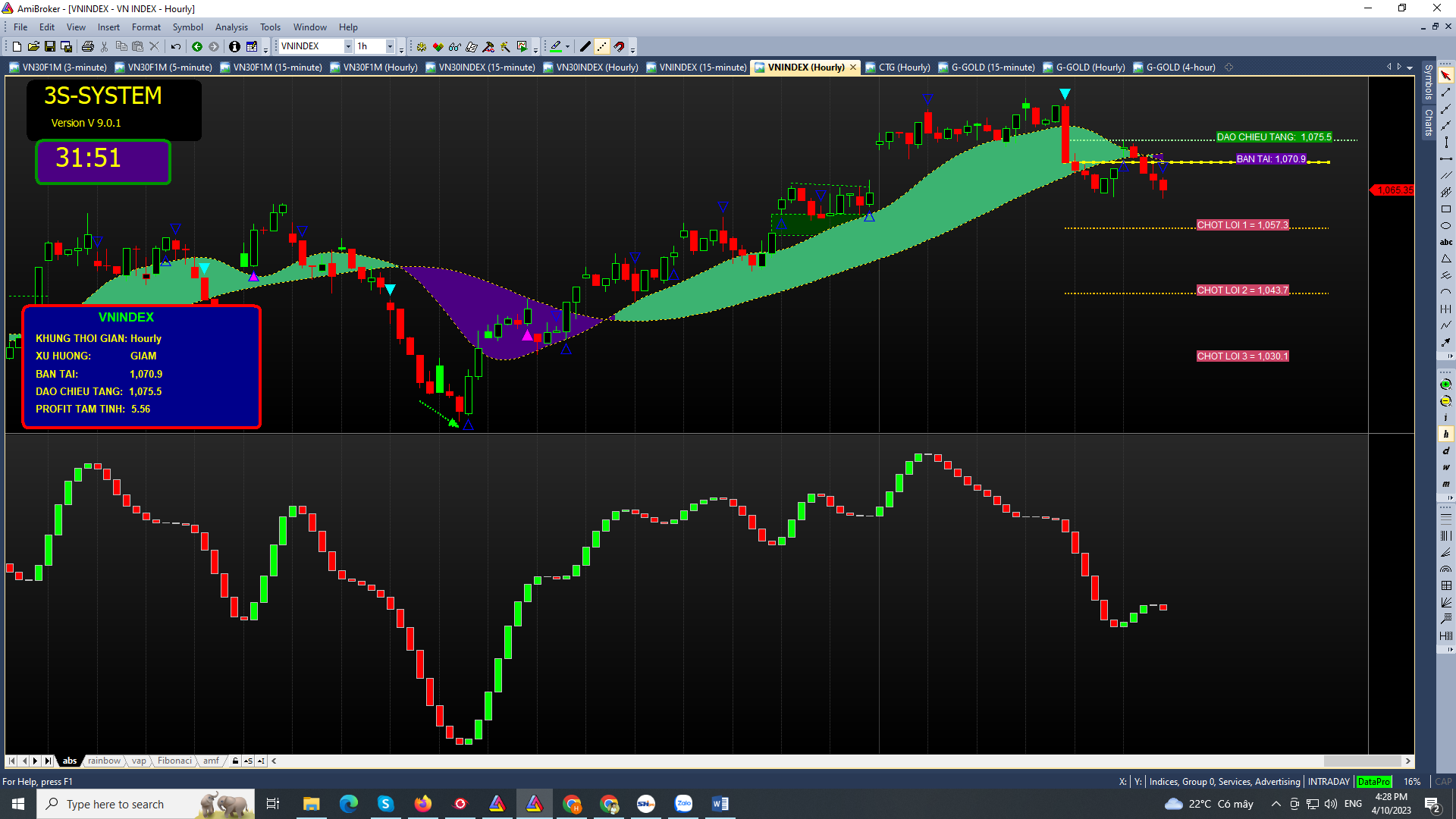Image resolution: width=1456 pixels, height=819 pixels.
Task: Toggle the dashed line style button
Action: 602,46
